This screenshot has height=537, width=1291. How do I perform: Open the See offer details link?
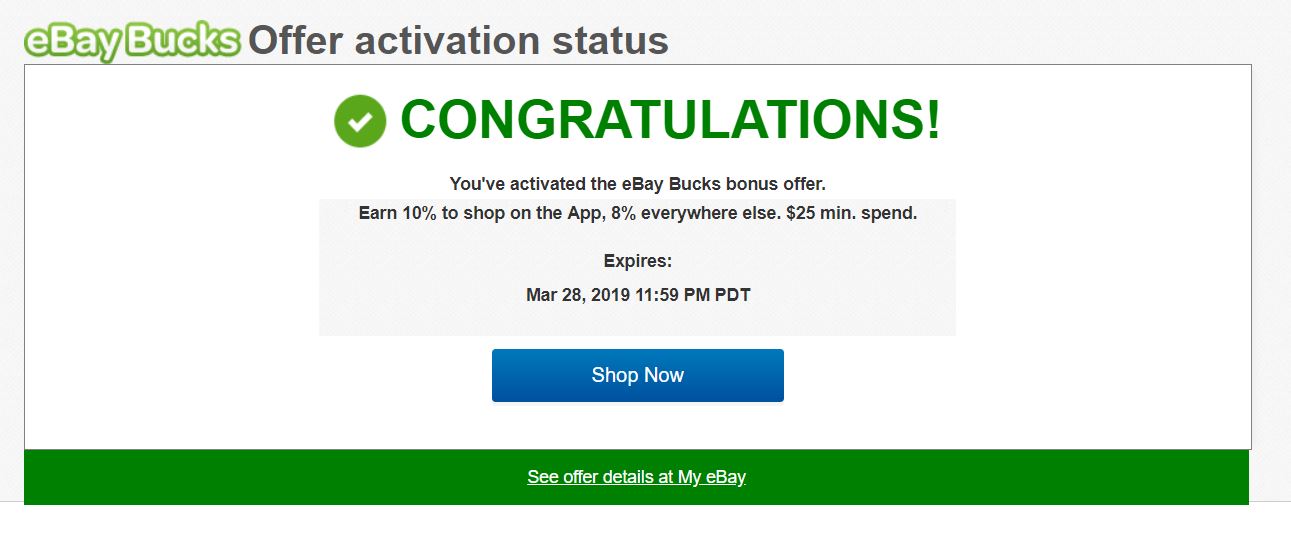tap(636, 477)
